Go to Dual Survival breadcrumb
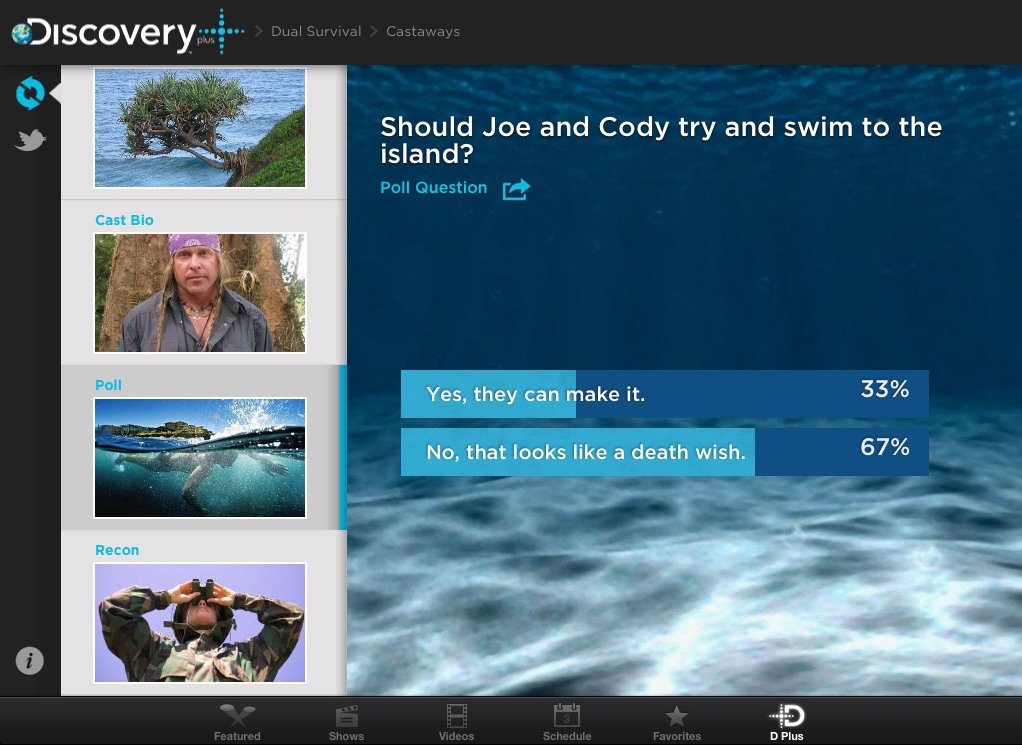This screenshot has height=745, width=1022. (316, 31)
